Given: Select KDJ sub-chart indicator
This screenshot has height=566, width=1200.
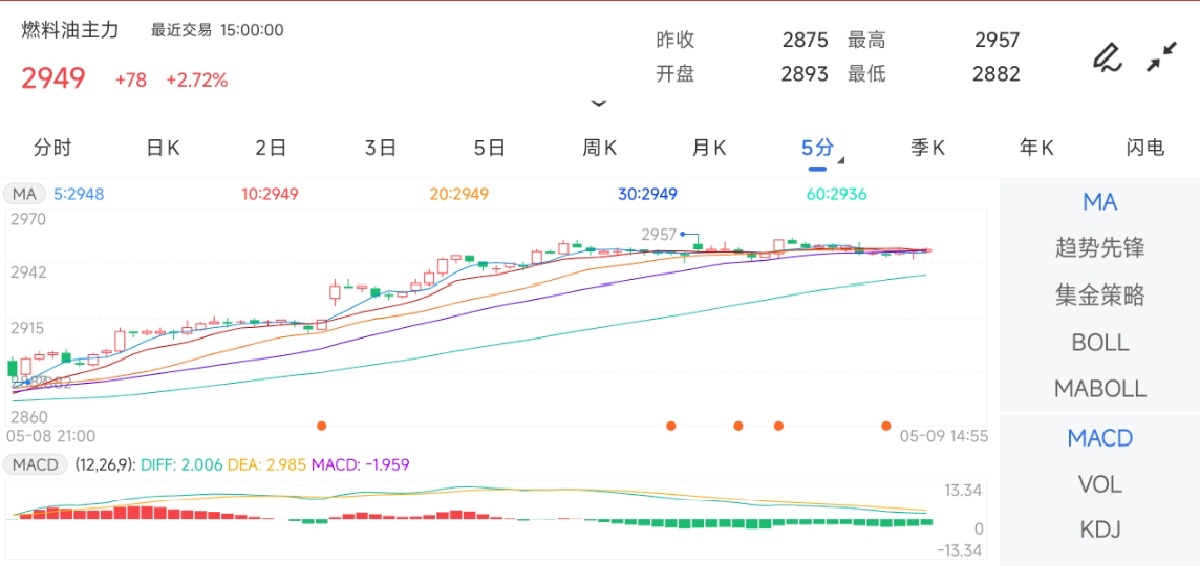Looking at the screenshot, I should tap(1100, 530).
